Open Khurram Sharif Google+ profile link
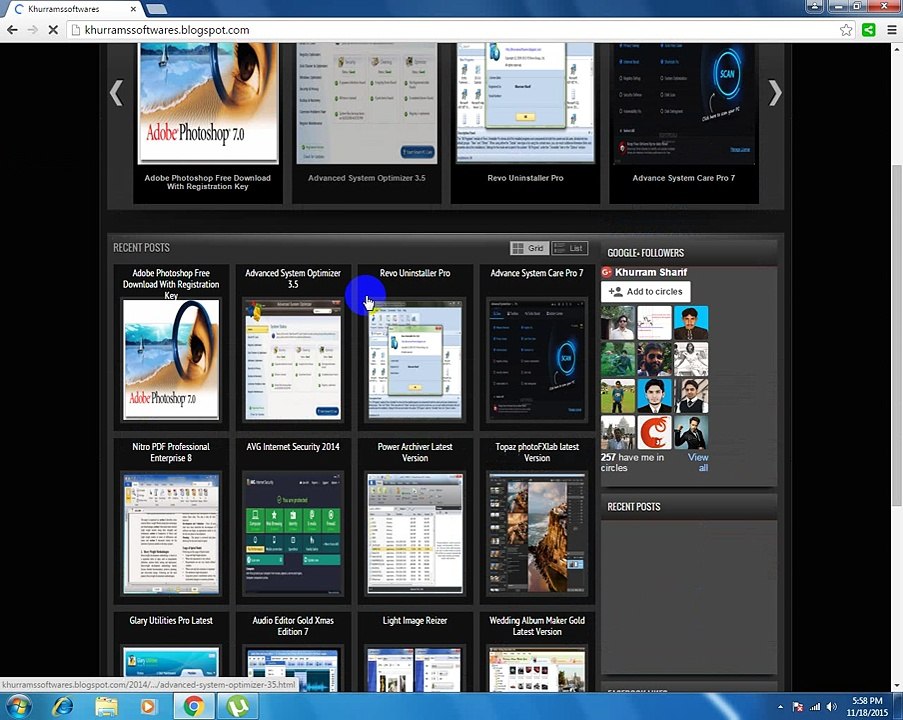 (651, 272)
